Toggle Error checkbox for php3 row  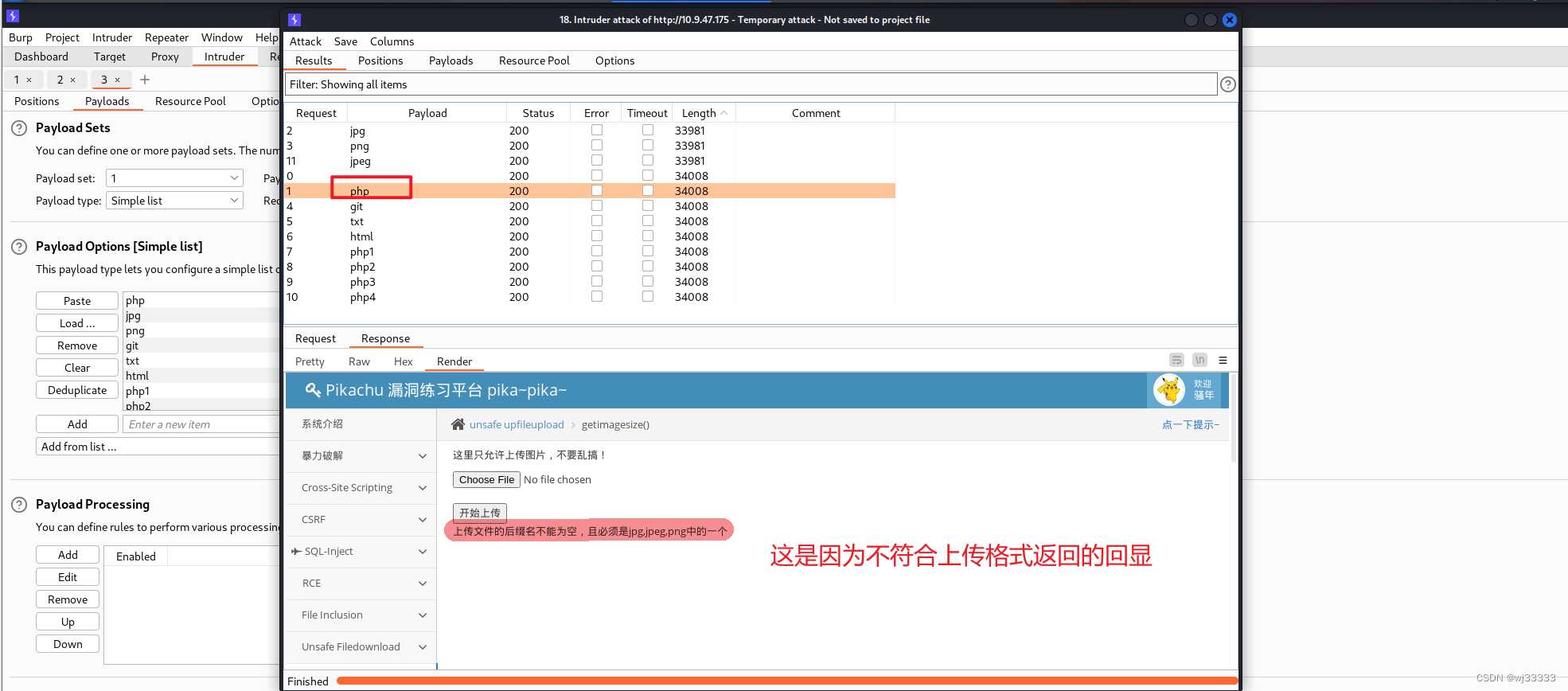click(597, 281)
